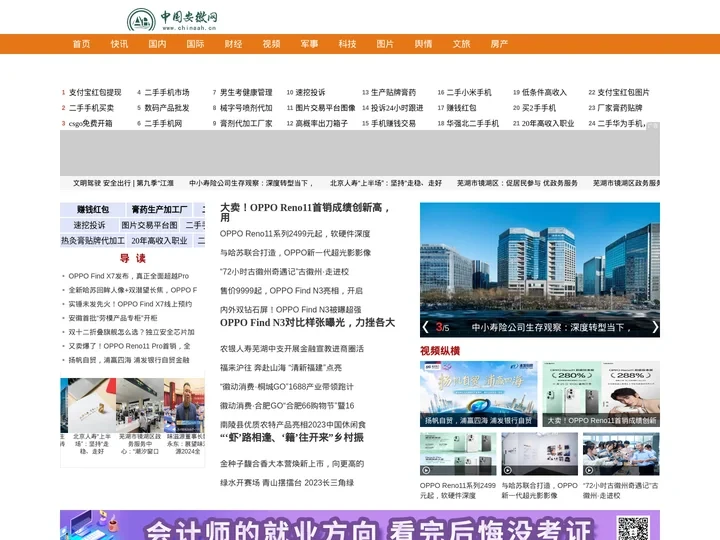Open the 扬帆自贸 浦赢四海 video card
Viewport: 720px width, 540px height.
click(x=478, y=394)
